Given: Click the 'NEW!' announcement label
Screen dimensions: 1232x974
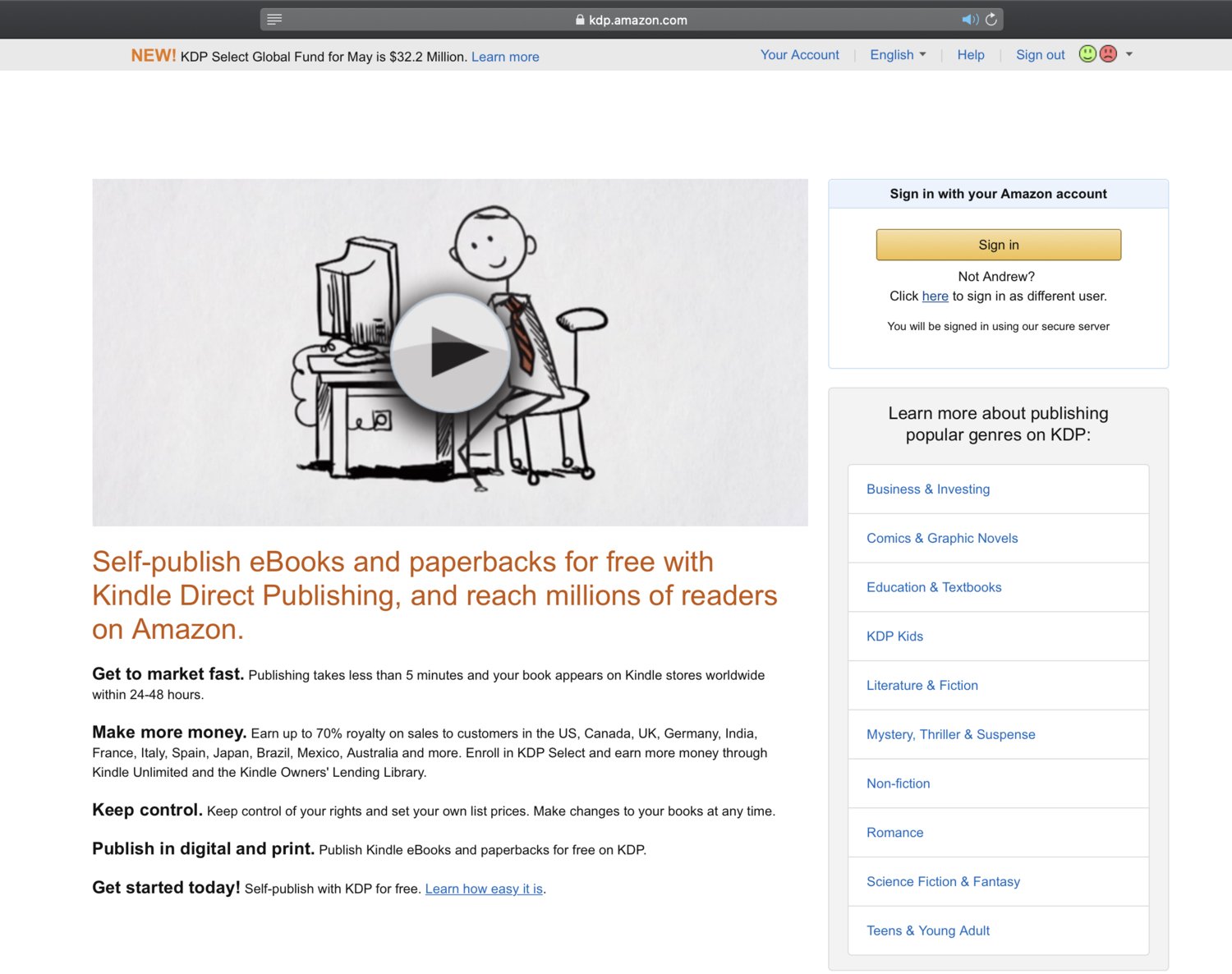Looking at the screenshot, I should [x=154, y=55].
